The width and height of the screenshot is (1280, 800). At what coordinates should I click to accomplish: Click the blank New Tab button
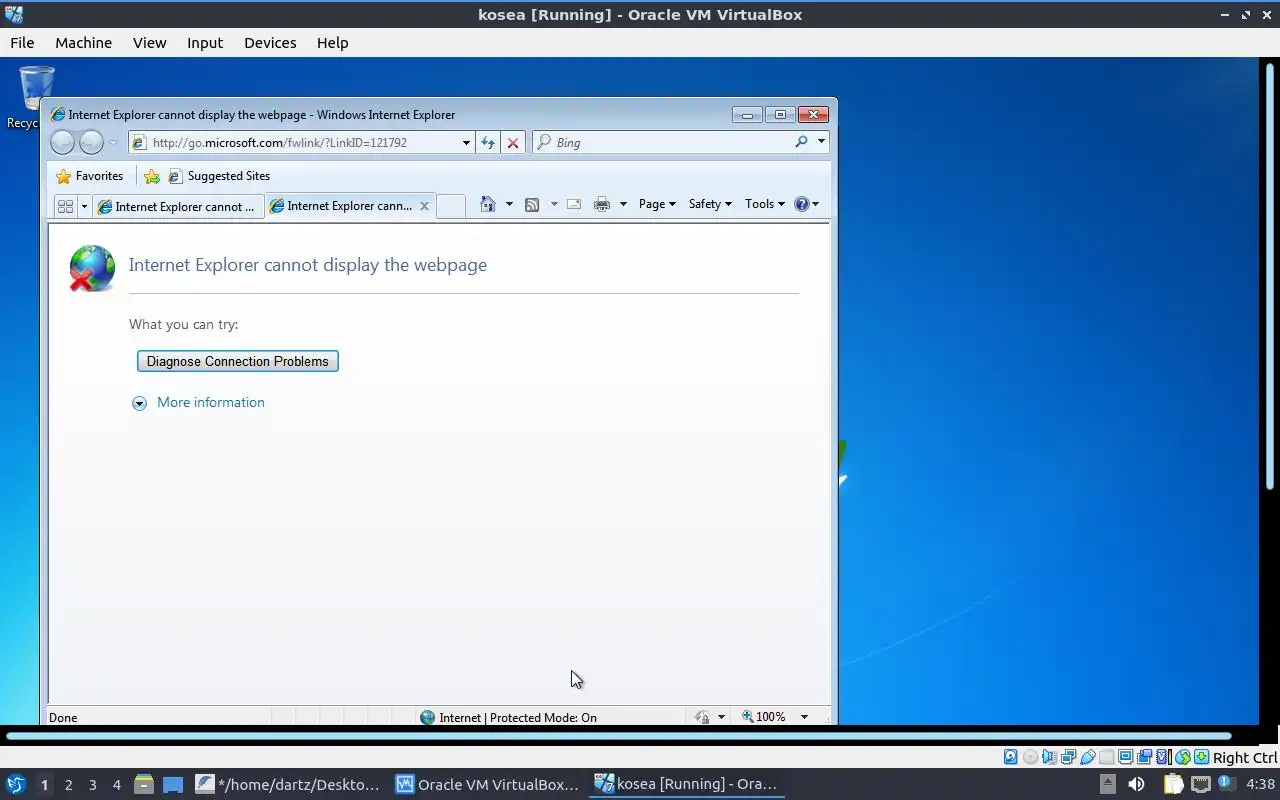tap(451, 206)
